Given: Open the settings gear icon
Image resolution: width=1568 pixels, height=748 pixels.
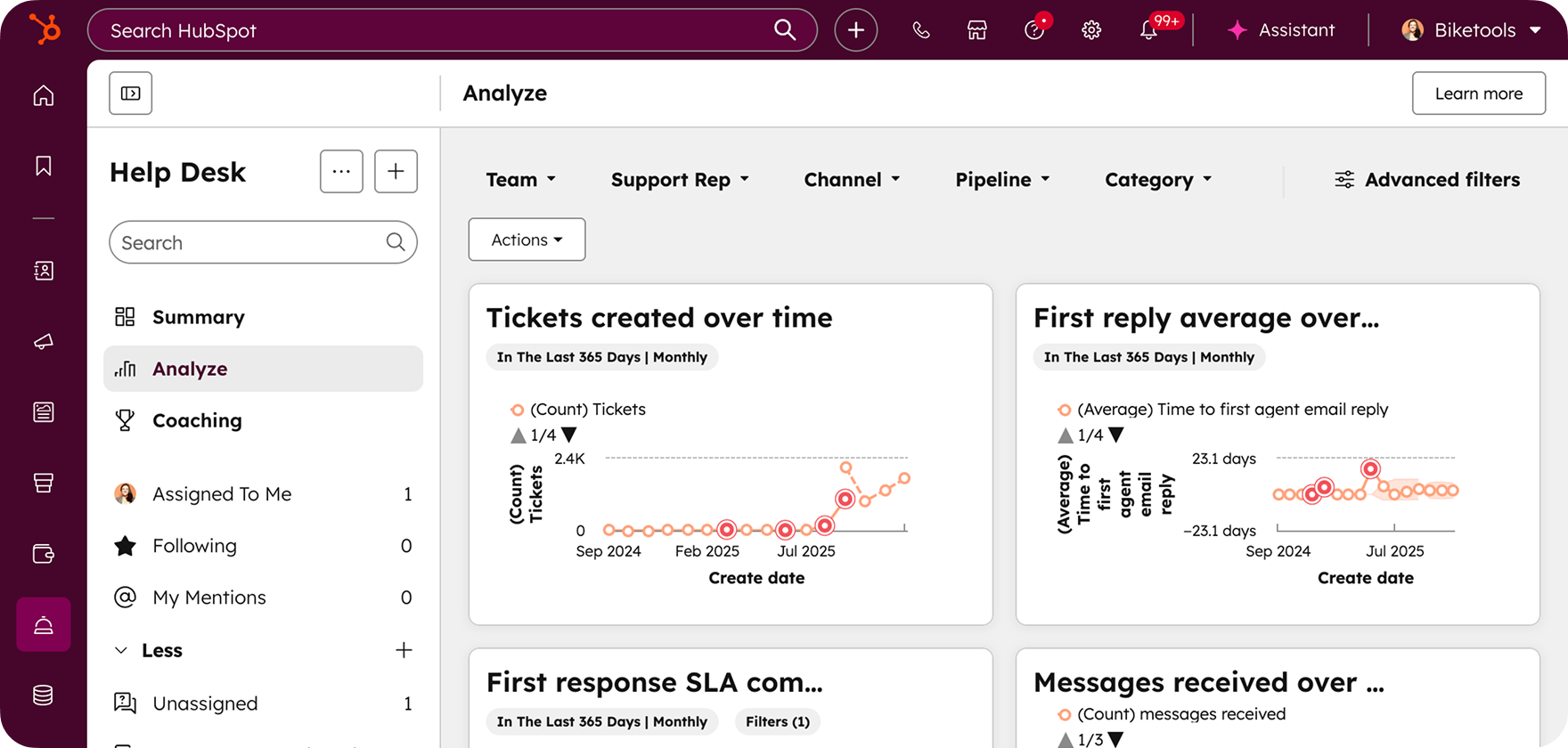Looking at the screenshot, I should 1091,30.
